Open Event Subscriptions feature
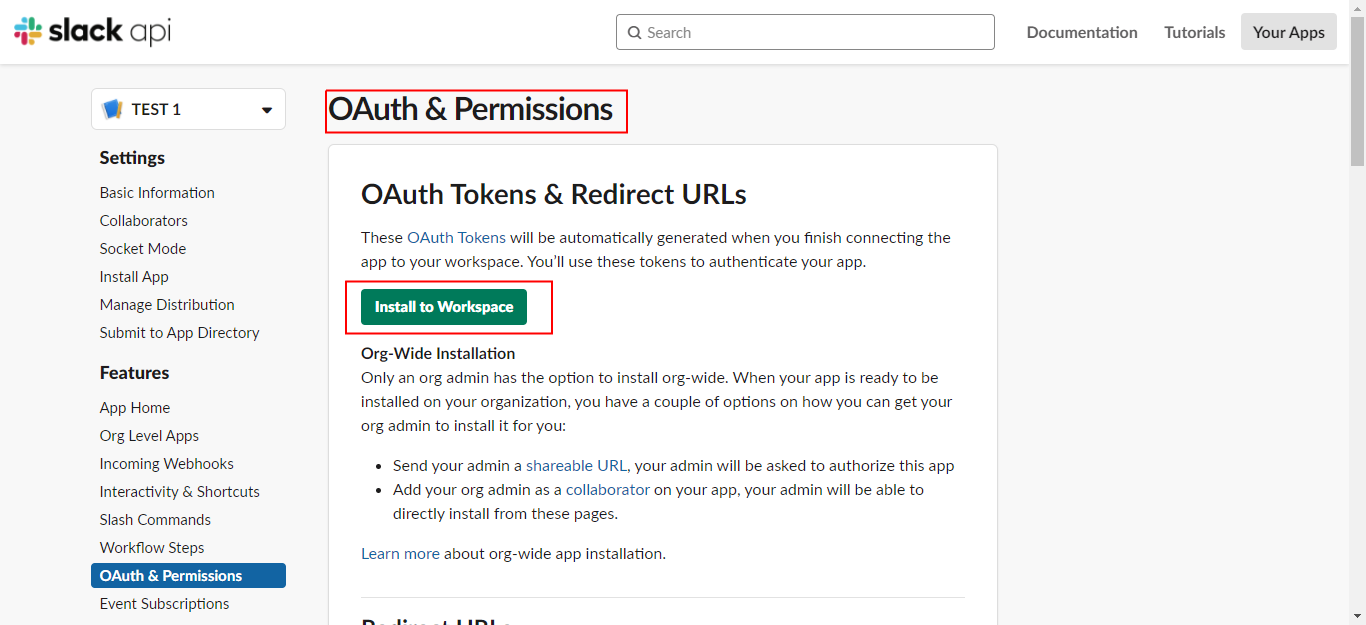 pyautogui.click(x=165, y=603)
